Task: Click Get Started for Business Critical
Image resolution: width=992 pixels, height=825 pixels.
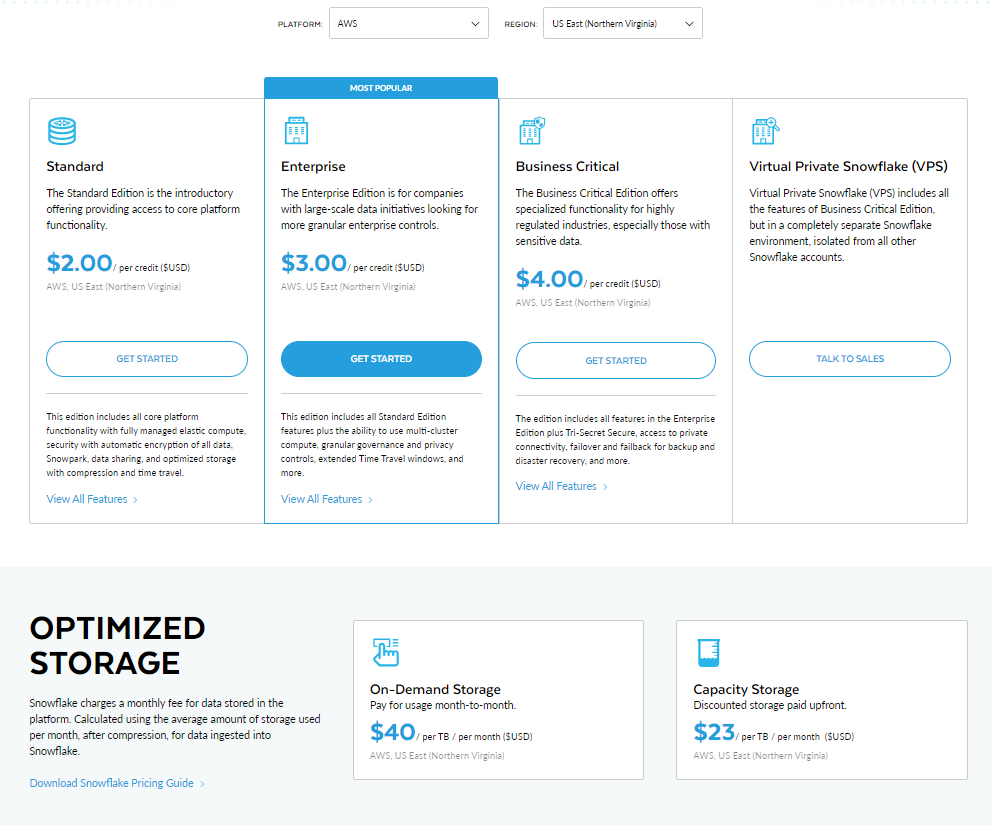Action: click(615, 360)
